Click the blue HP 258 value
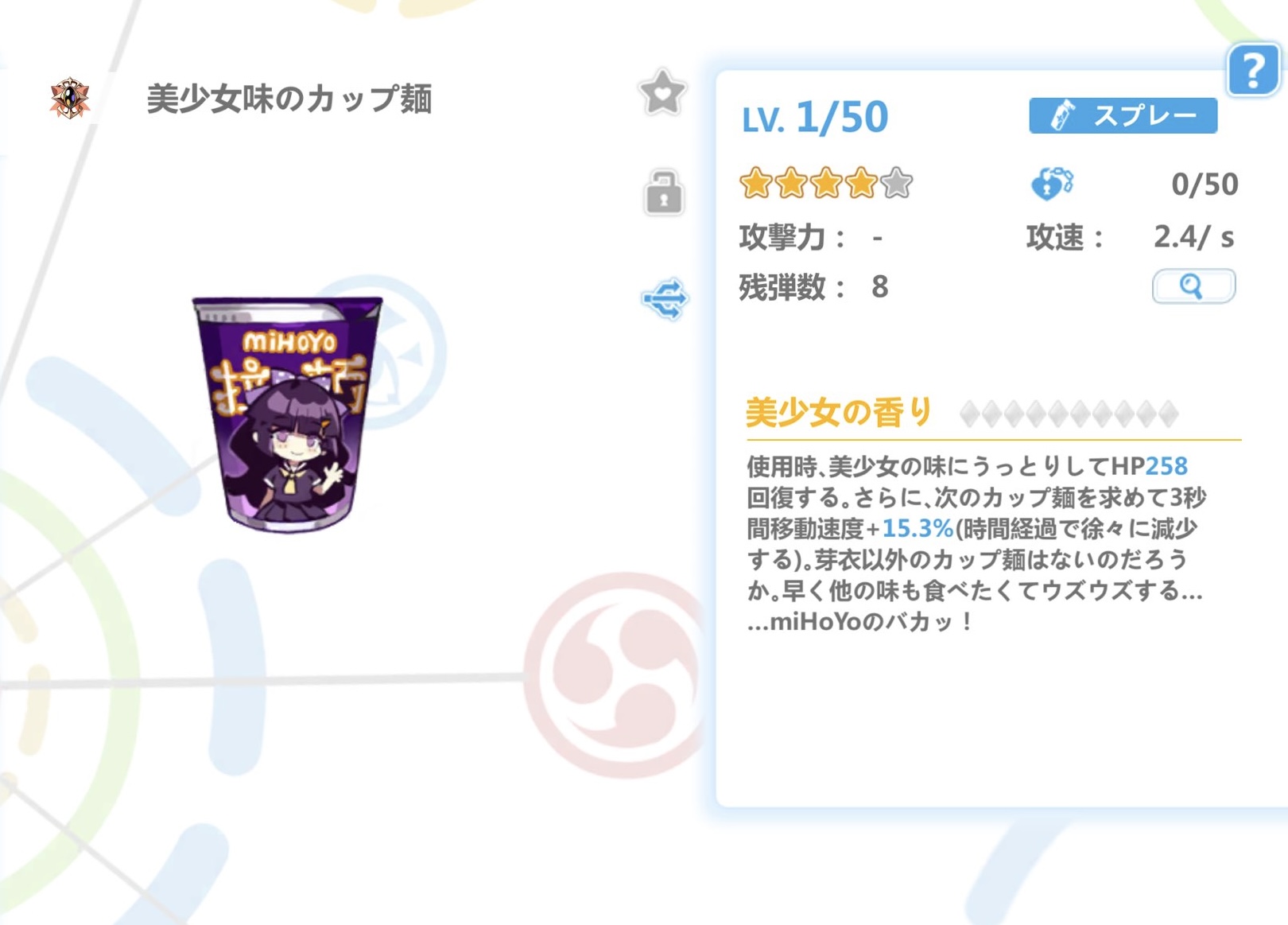1288x925 pixels. click(1166, 466)
